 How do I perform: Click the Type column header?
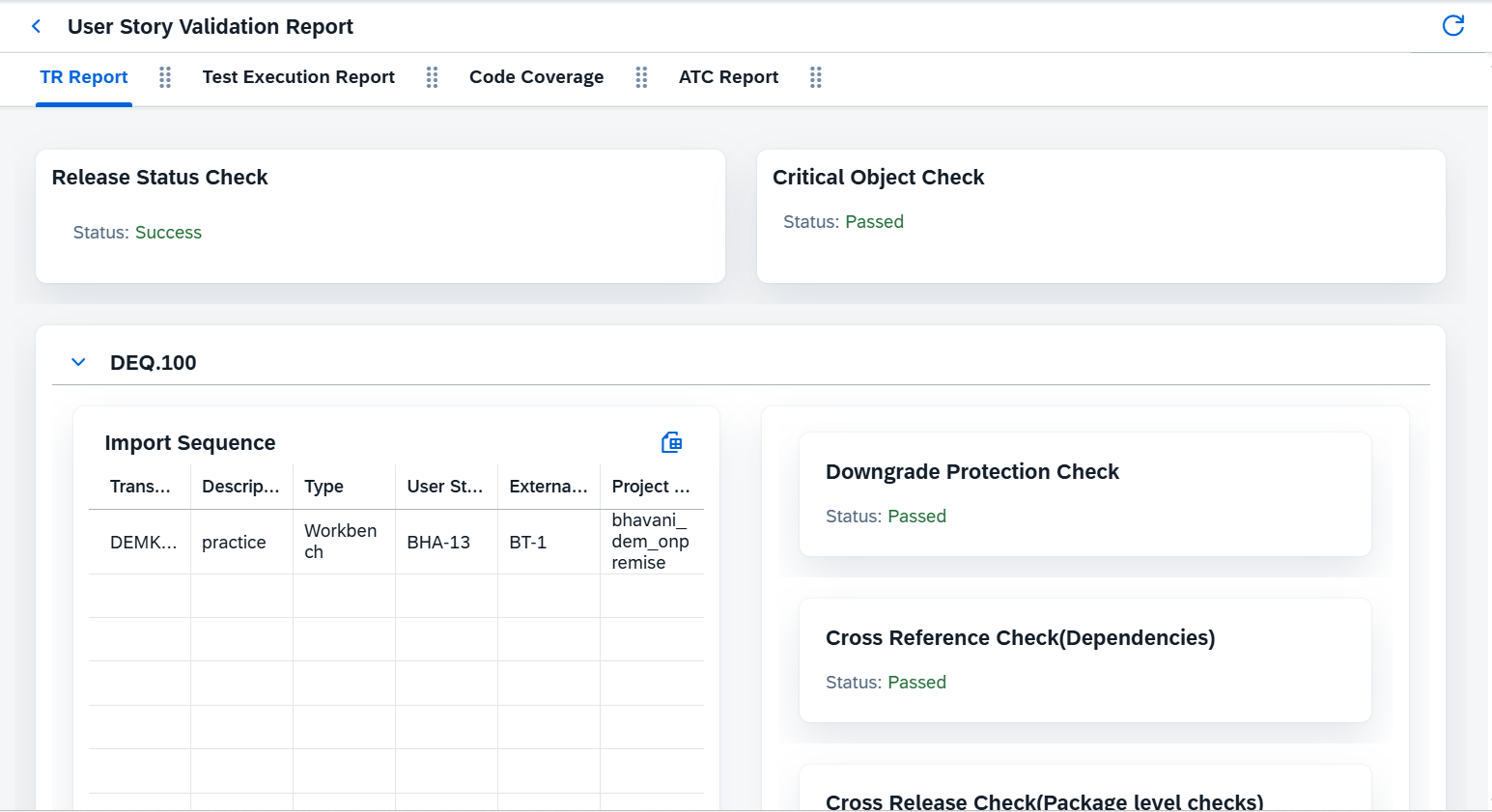[324, 487]
